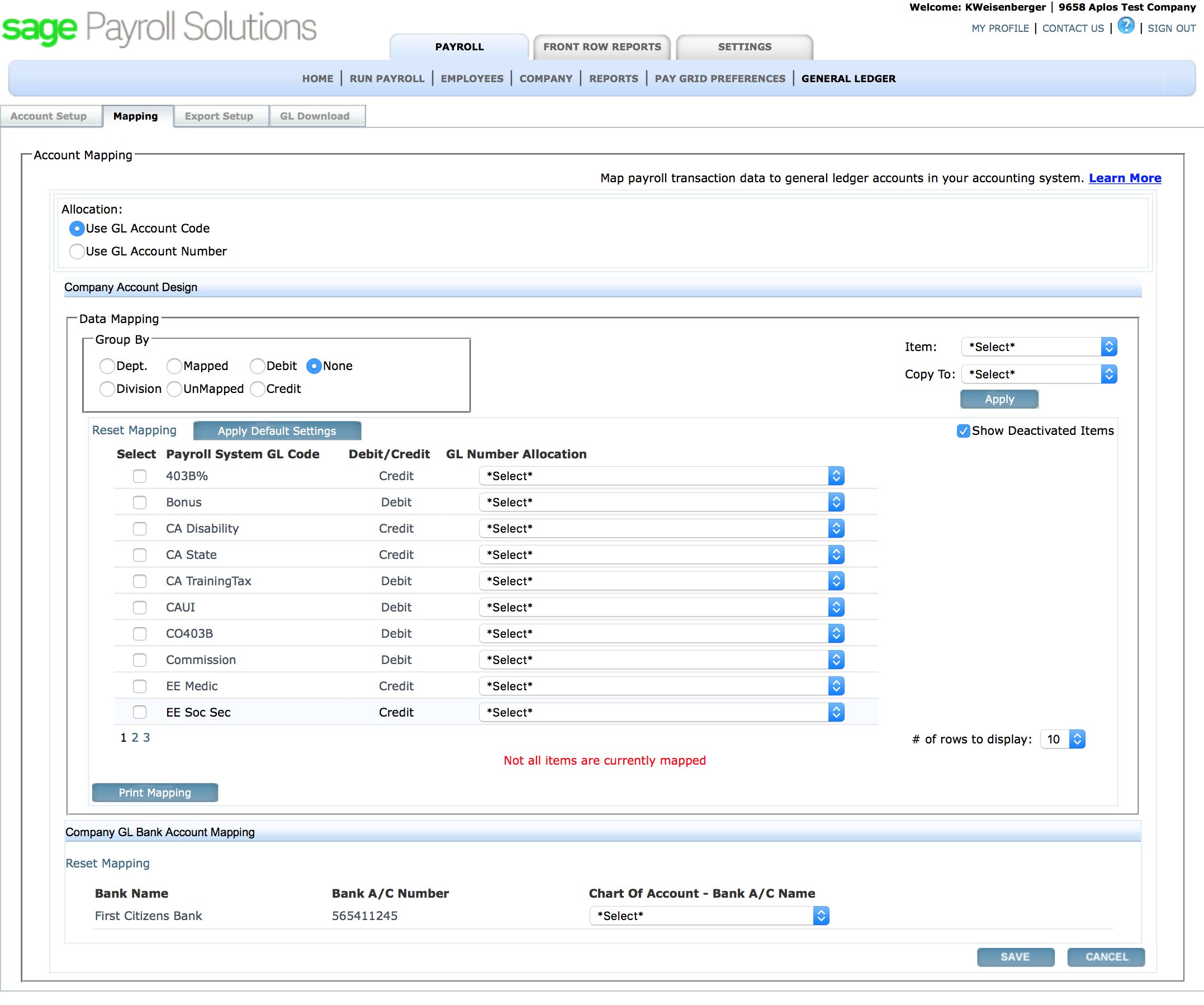Open GL allocation dropdown for Bonus

click(662, 502)
